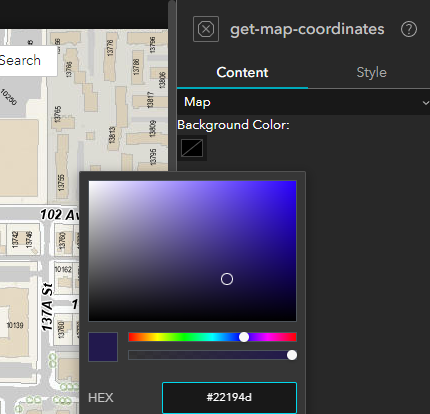Viewport: 430px width, 414px height.
Task: Click the building labeled 10162
Action: coord(63,269)
